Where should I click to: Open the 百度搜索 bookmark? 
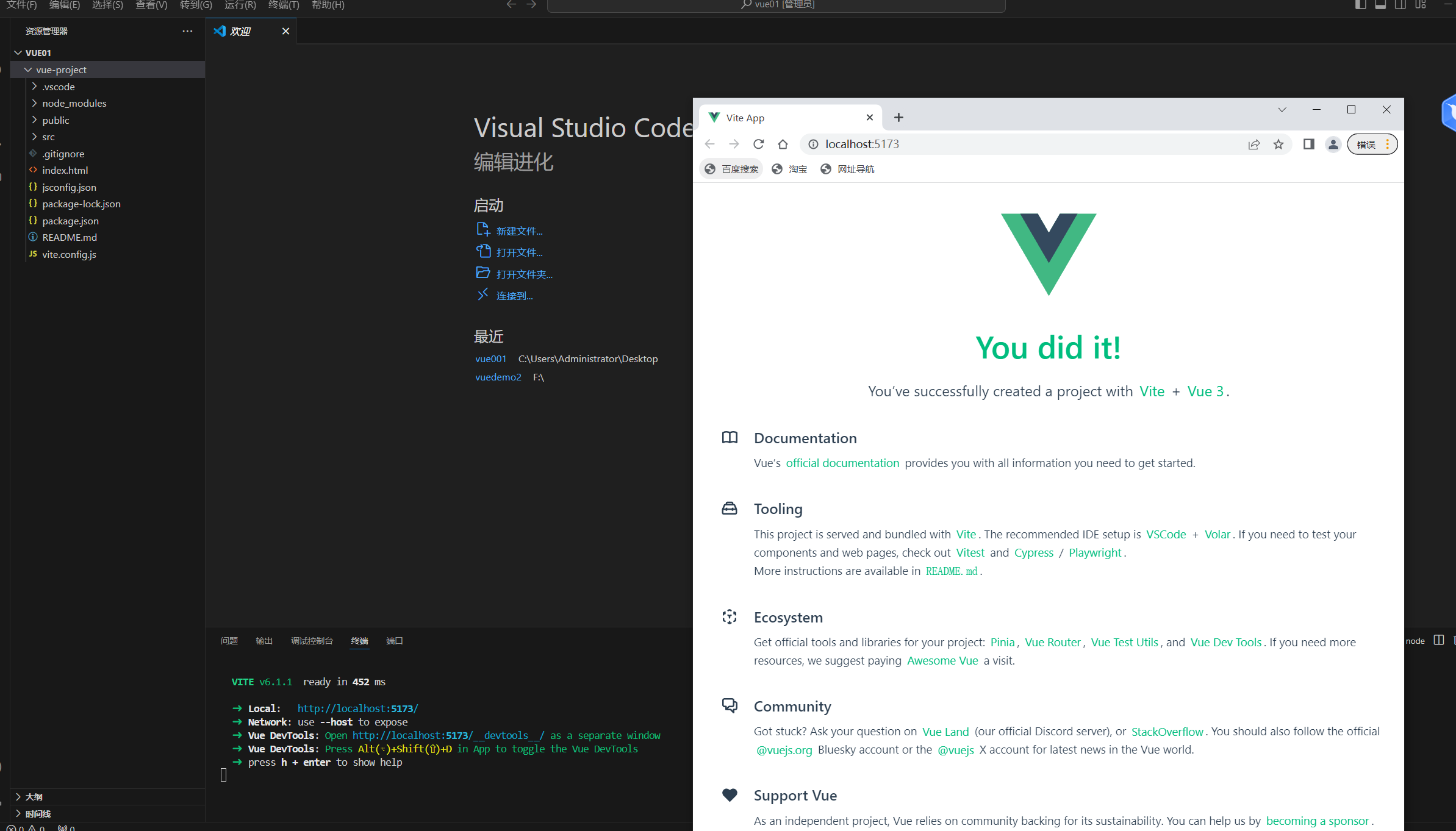point(731,169)
